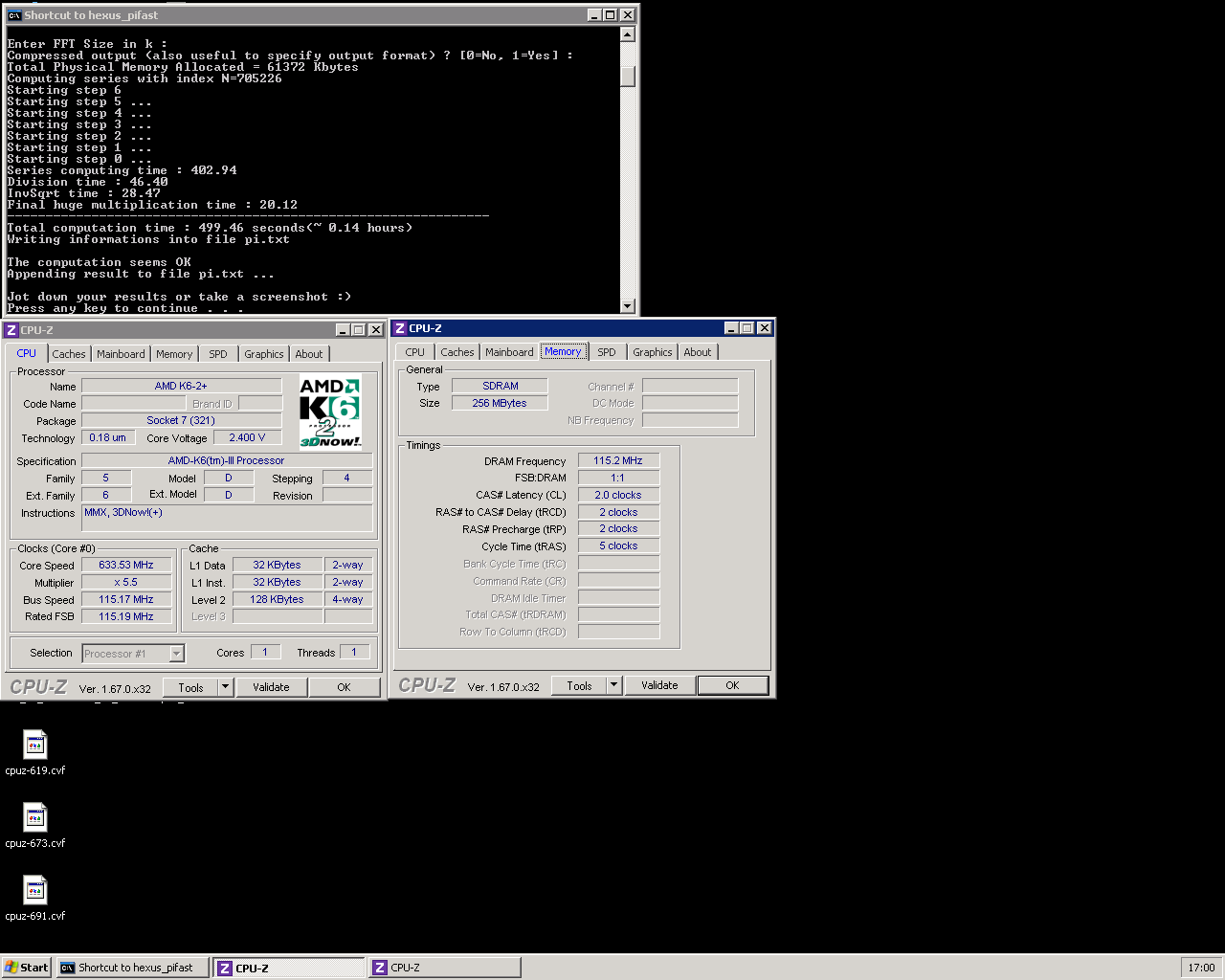Minimize the console window
Screen dimensions: 1225x980
click(x=594, y=15)
